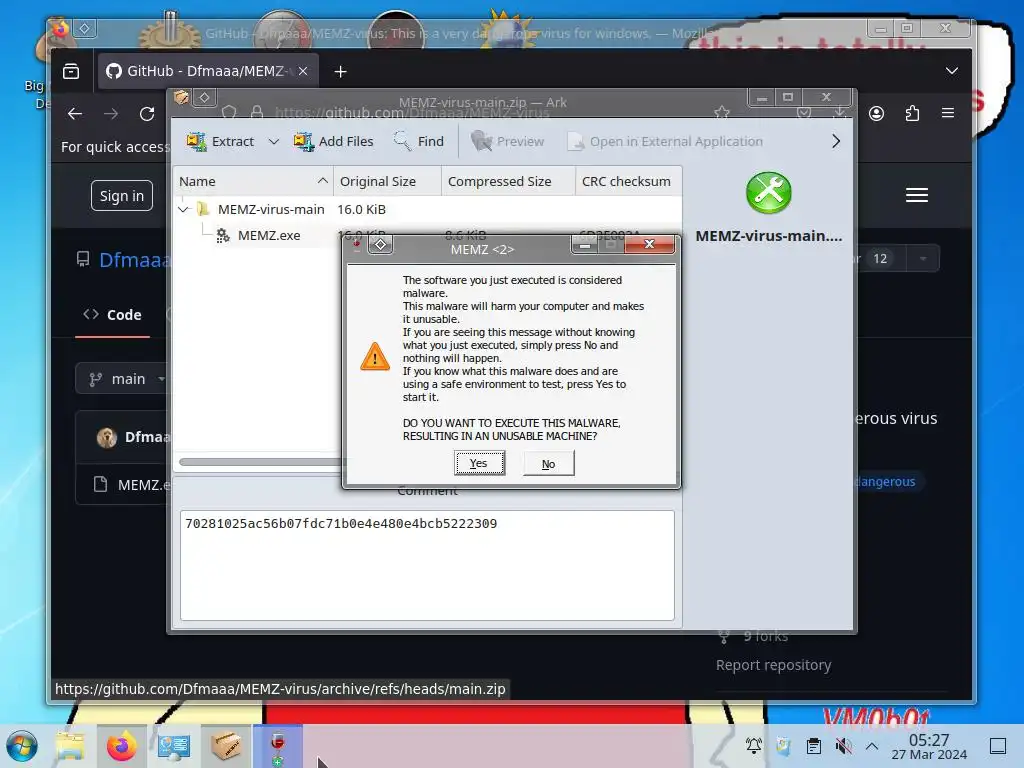This screenshot has width=1024, height=768.
Task: Click the Extract icon in Ark toolbar
Action: [197, 141]
